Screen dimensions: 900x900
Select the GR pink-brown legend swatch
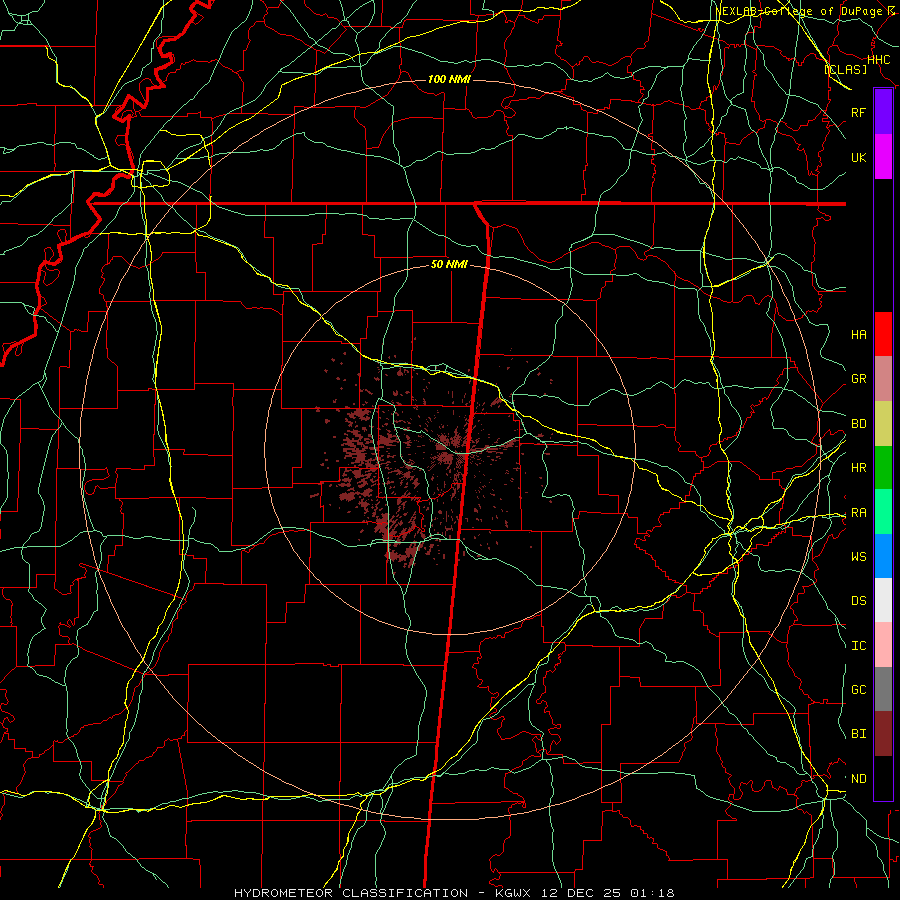(x=883, y=379)
